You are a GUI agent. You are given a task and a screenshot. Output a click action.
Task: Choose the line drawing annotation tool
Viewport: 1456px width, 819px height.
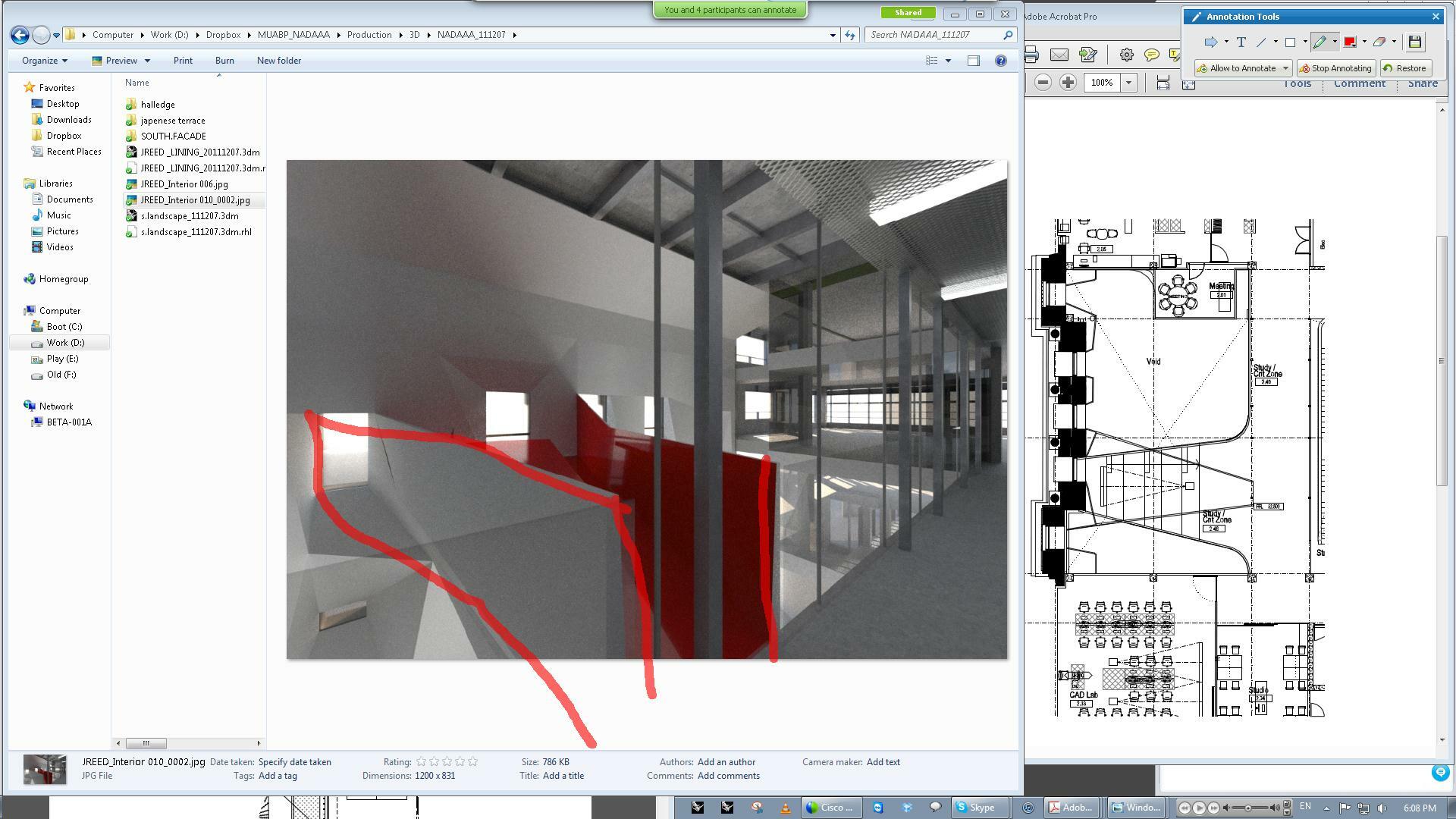(x=1262, y=42)
